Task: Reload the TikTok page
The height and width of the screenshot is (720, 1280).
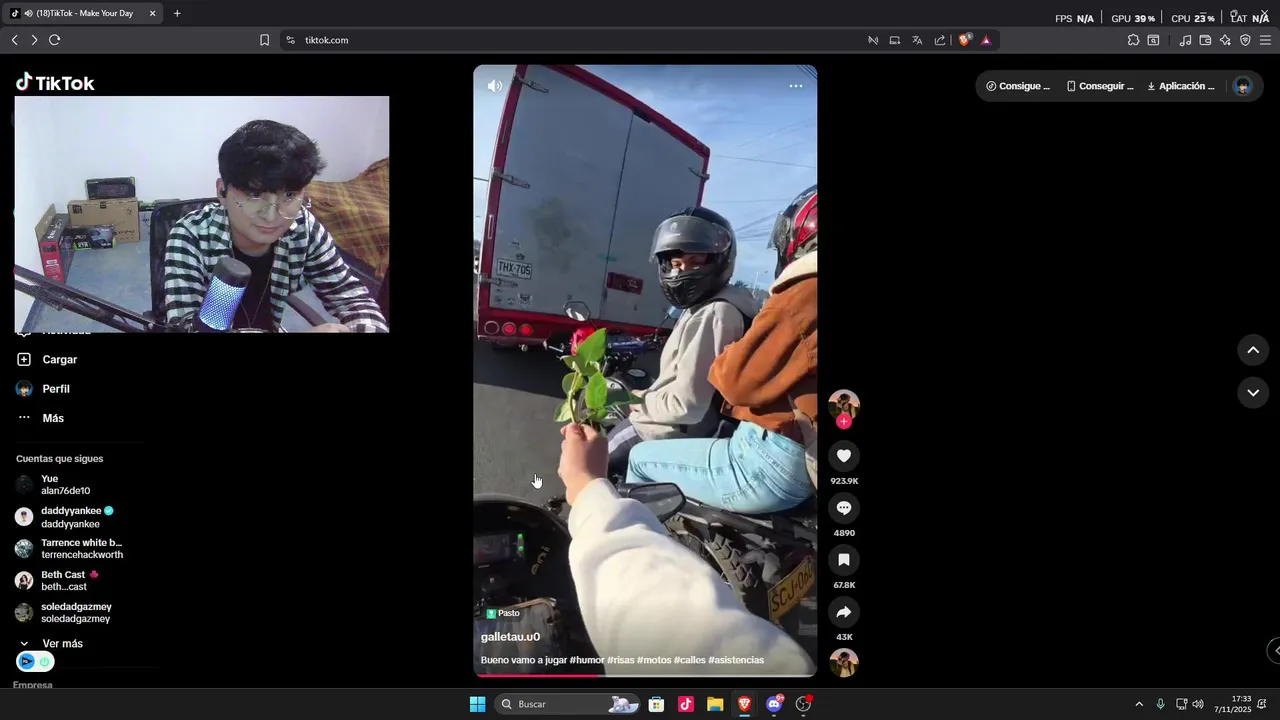Action: click(55, 40)
